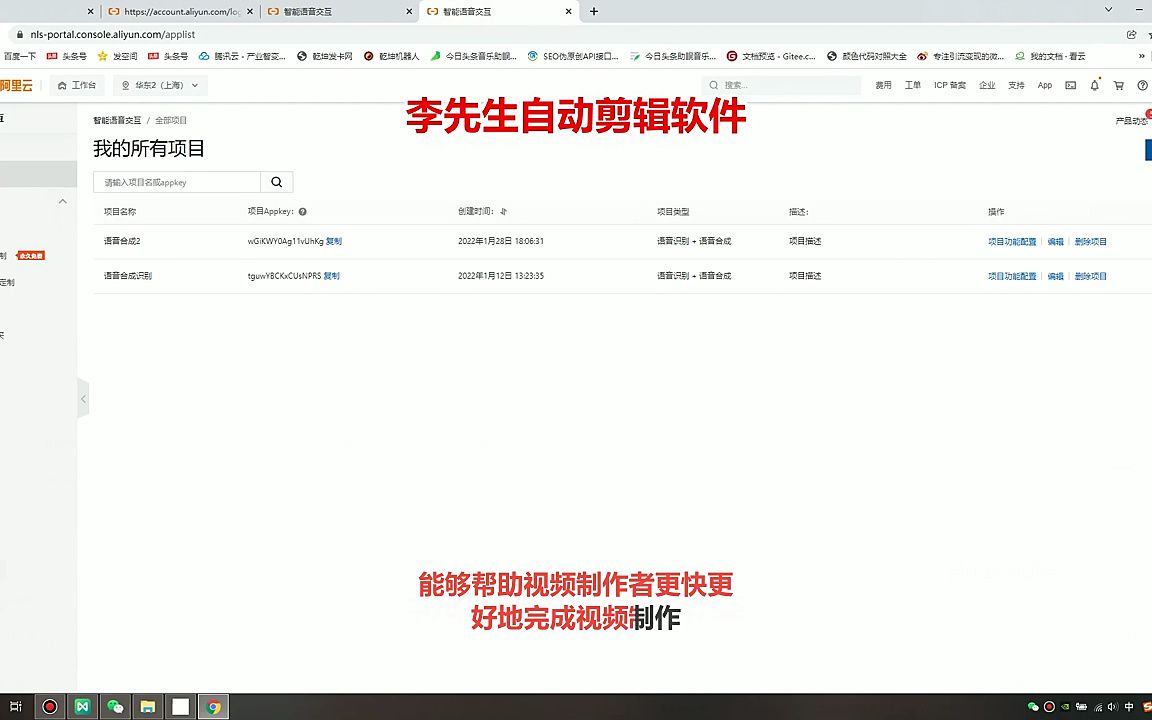Click the Chrome icon in the taskbar
The width and height of the screenshot is (1152, 720).
[x=213, y=707]
